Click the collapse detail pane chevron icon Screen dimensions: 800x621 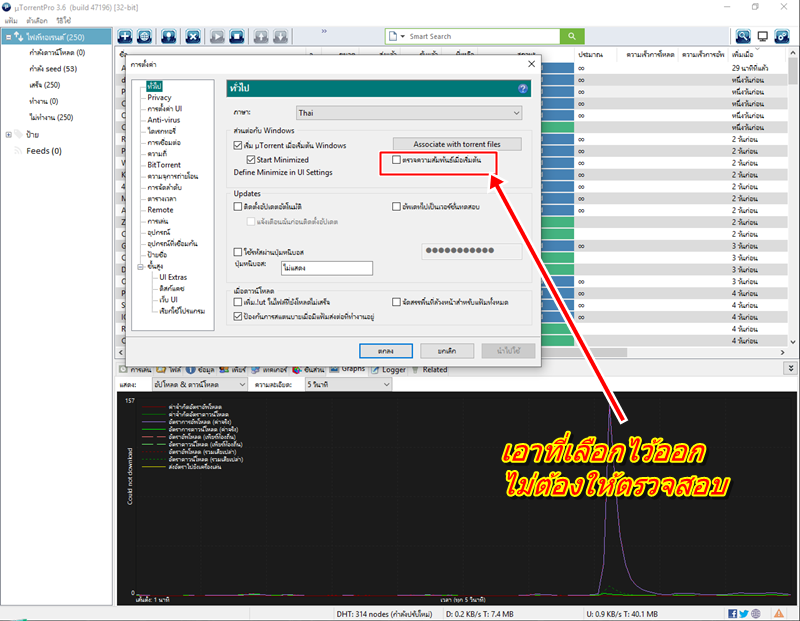tap(790, 368)
